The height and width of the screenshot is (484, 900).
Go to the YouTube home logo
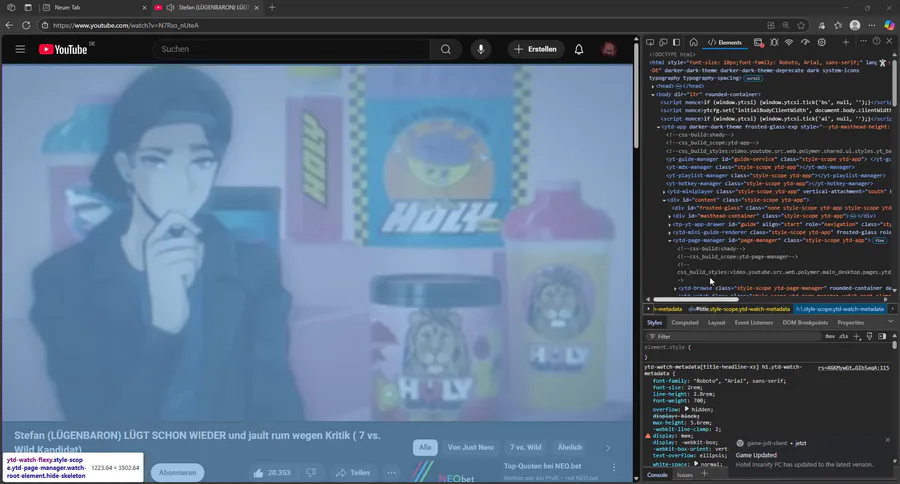point(63,49)
